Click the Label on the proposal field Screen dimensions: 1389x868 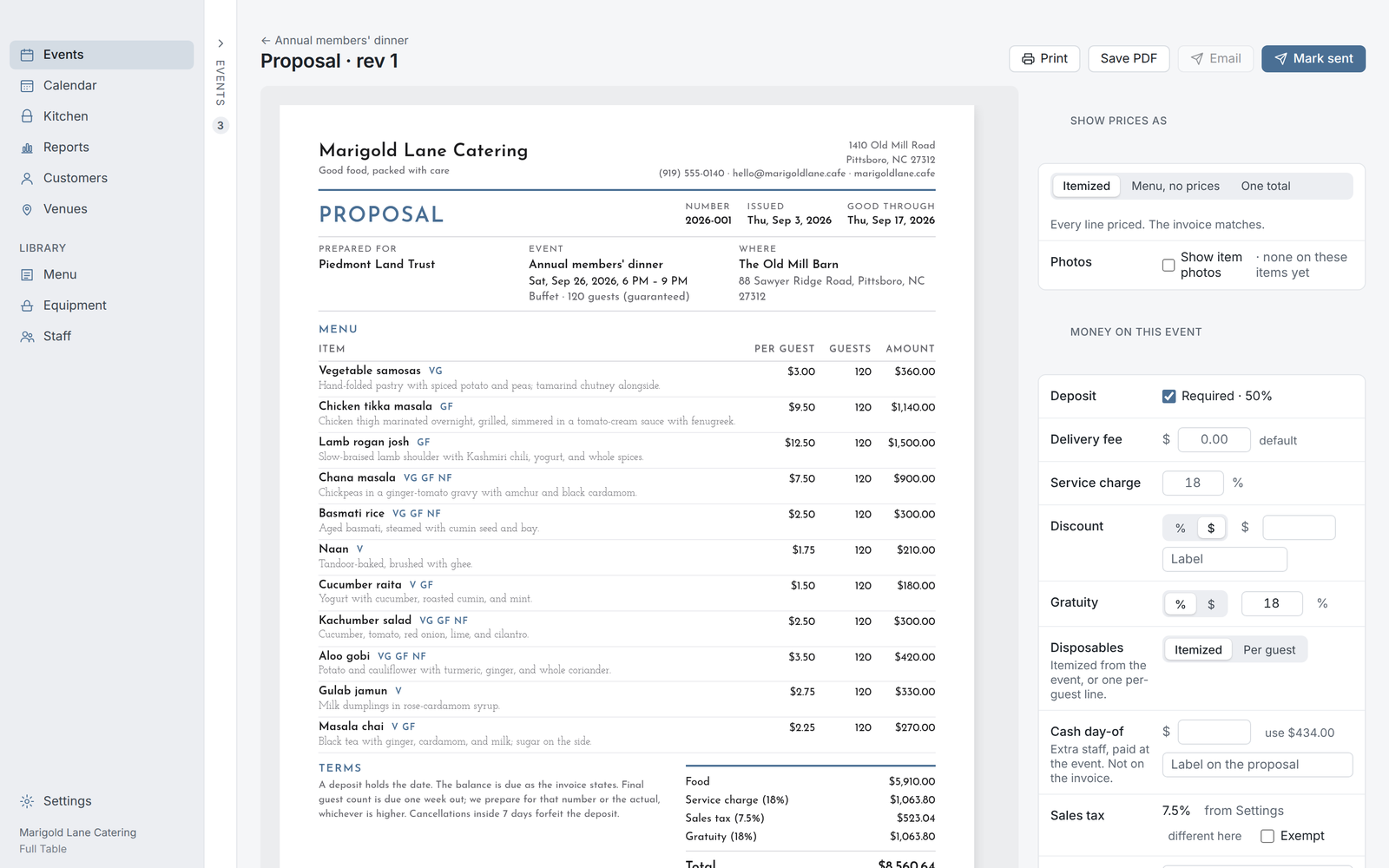coord(1257,765)
